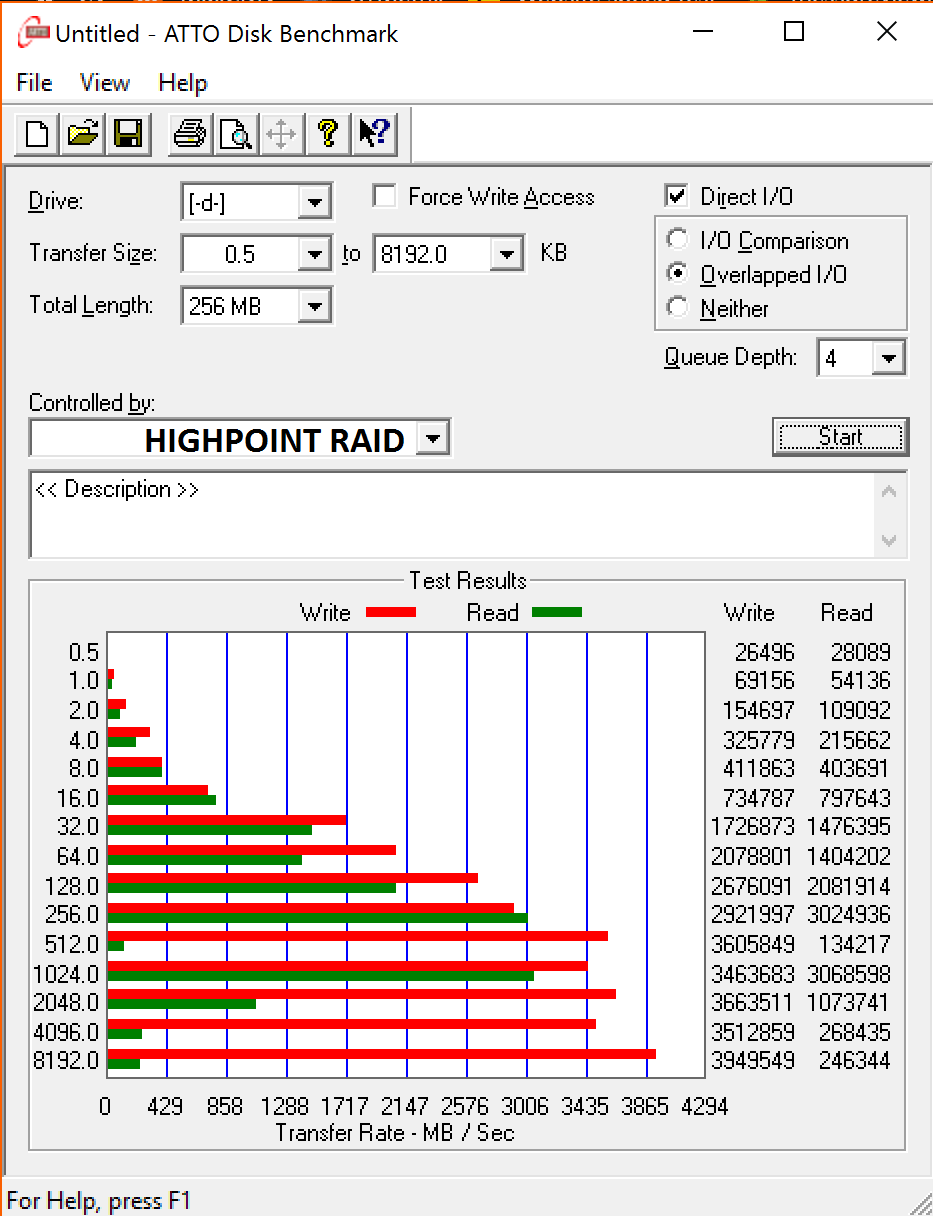Select the I/O Comparison radio button
This screenshot has width=933, height=1216.
pyautogui.click(x=678, y=241)
